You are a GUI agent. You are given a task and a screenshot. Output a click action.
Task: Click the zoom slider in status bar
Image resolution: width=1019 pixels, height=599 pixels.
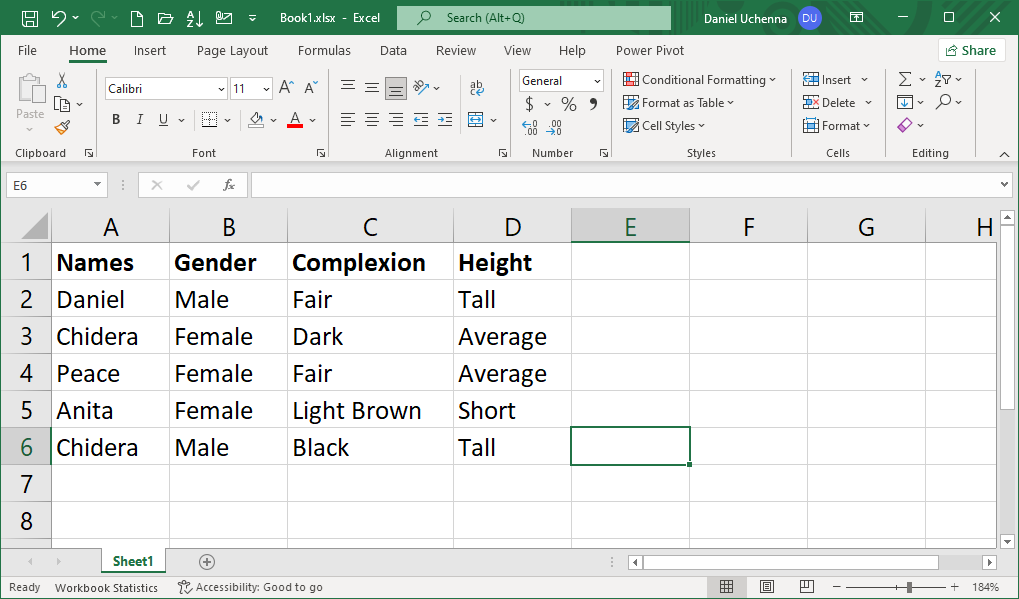[x=908, y=587]
